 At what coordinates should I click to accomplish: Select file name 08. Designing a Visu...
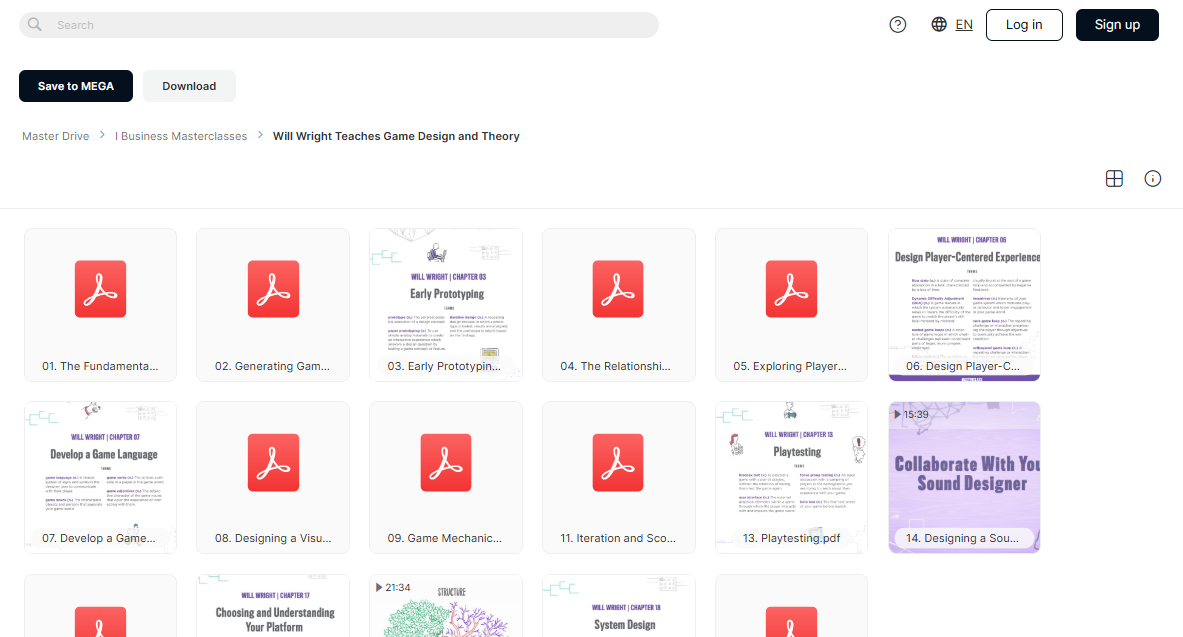[x=273, y=538]
